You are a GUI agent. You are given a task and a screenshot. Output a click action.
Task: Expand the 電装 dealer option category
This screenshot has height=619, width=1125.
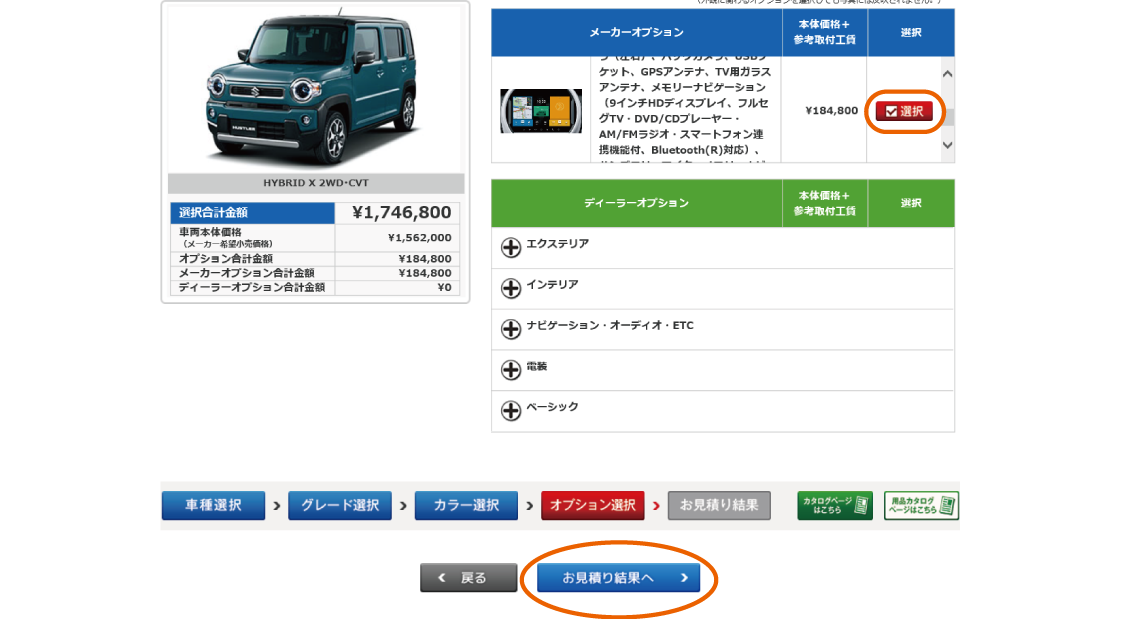click(511, 370)
